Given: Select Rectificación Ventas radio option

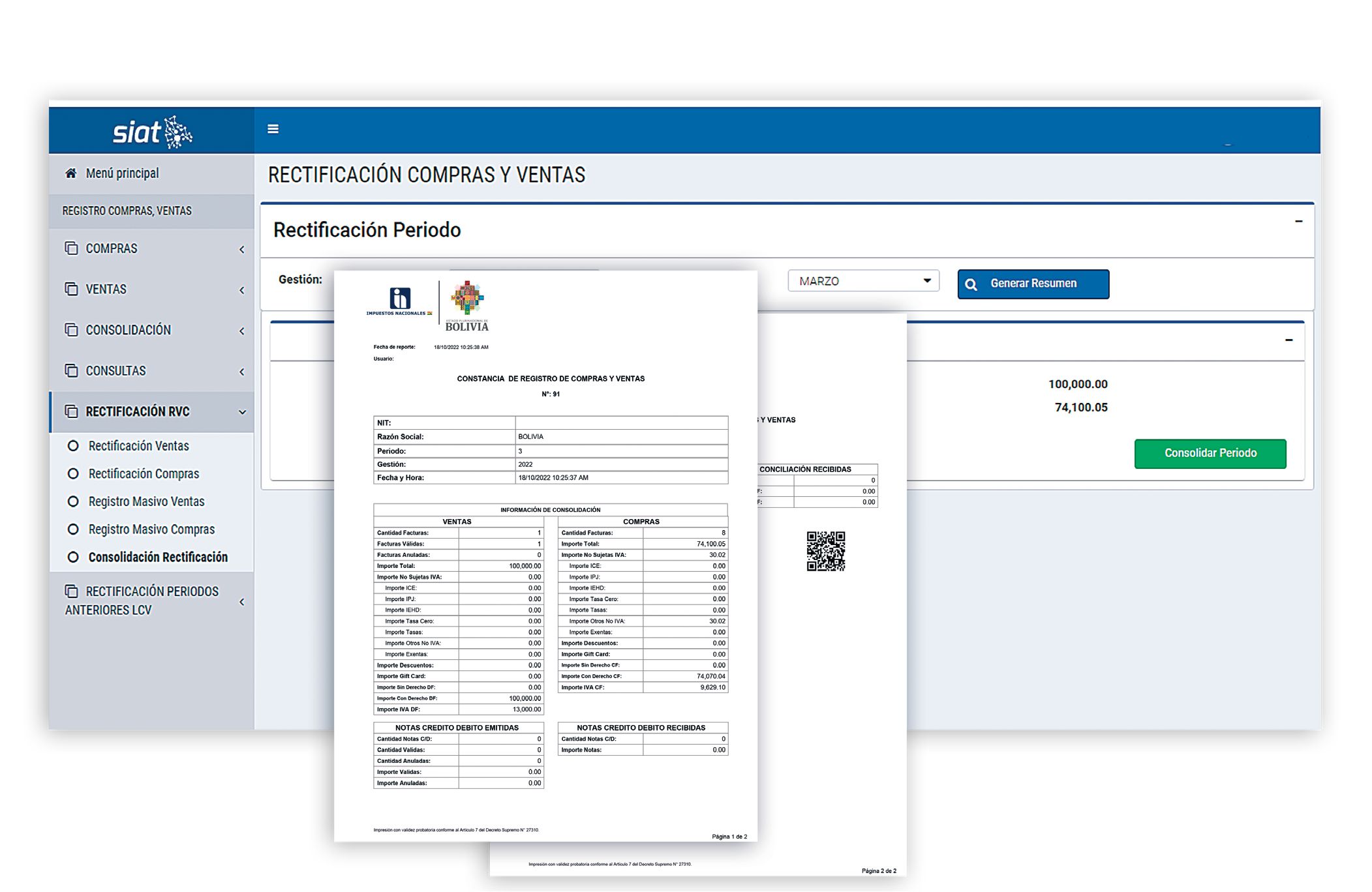Looking at the screenshot, I should 73,446.
